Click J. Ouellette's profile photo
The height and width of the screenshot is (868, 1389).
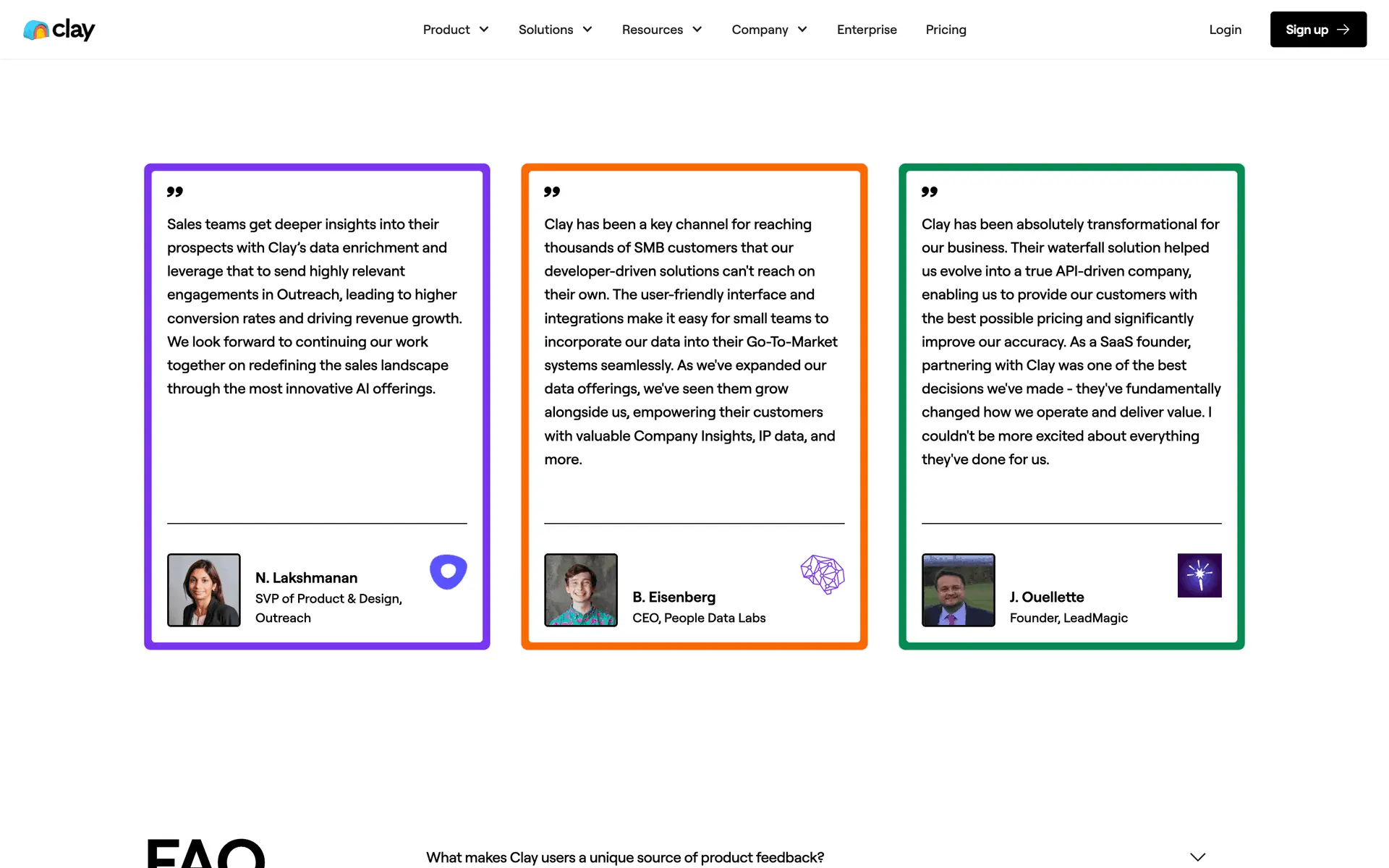click(x=958, y=590)
